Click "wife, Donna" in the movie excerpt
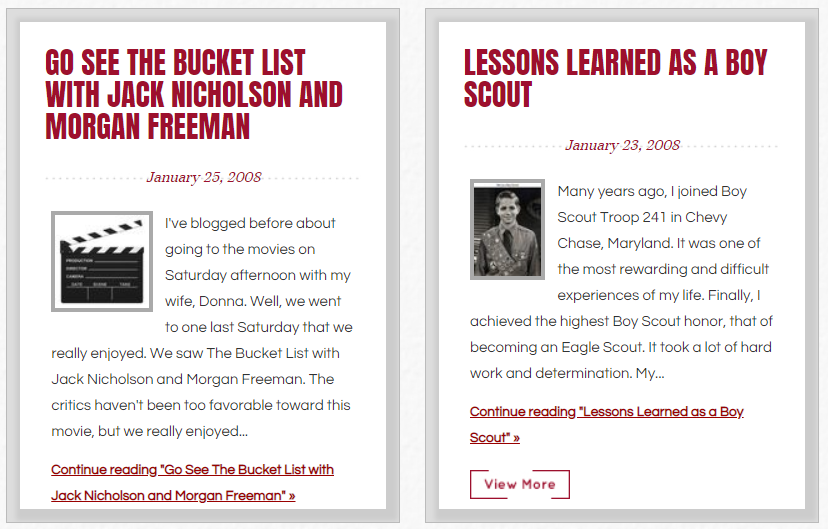 pos(202,301)
